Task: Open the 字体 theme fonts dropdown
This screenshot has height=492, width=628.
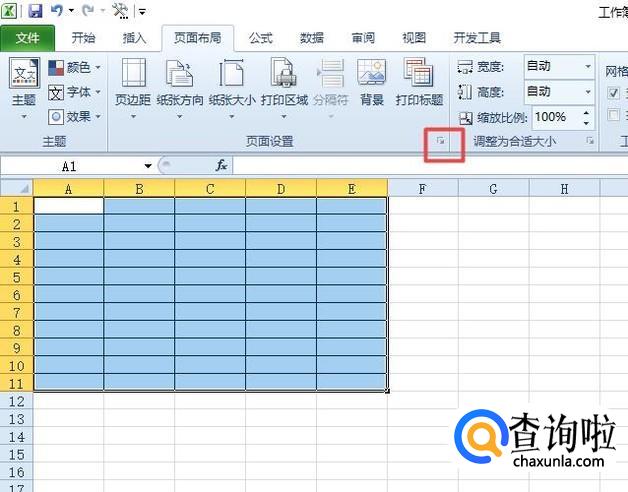Action: [74, 93]
